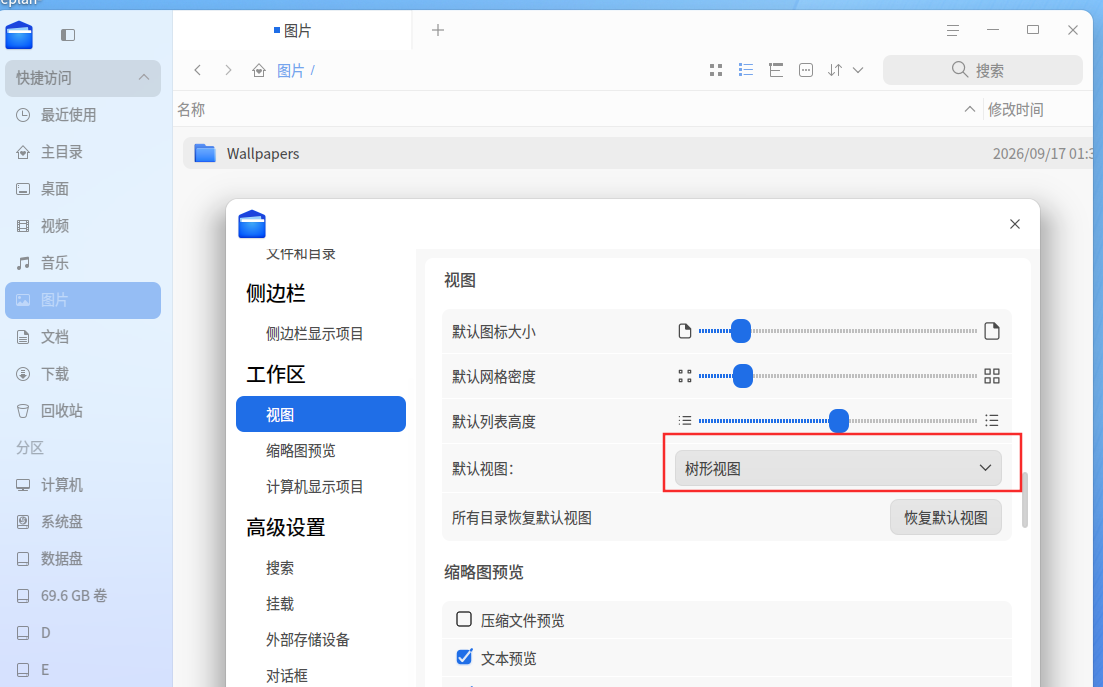The image size is (1103, 687).
Task: Enable the 压缩文件预览 checkbox
Action: 464,619
